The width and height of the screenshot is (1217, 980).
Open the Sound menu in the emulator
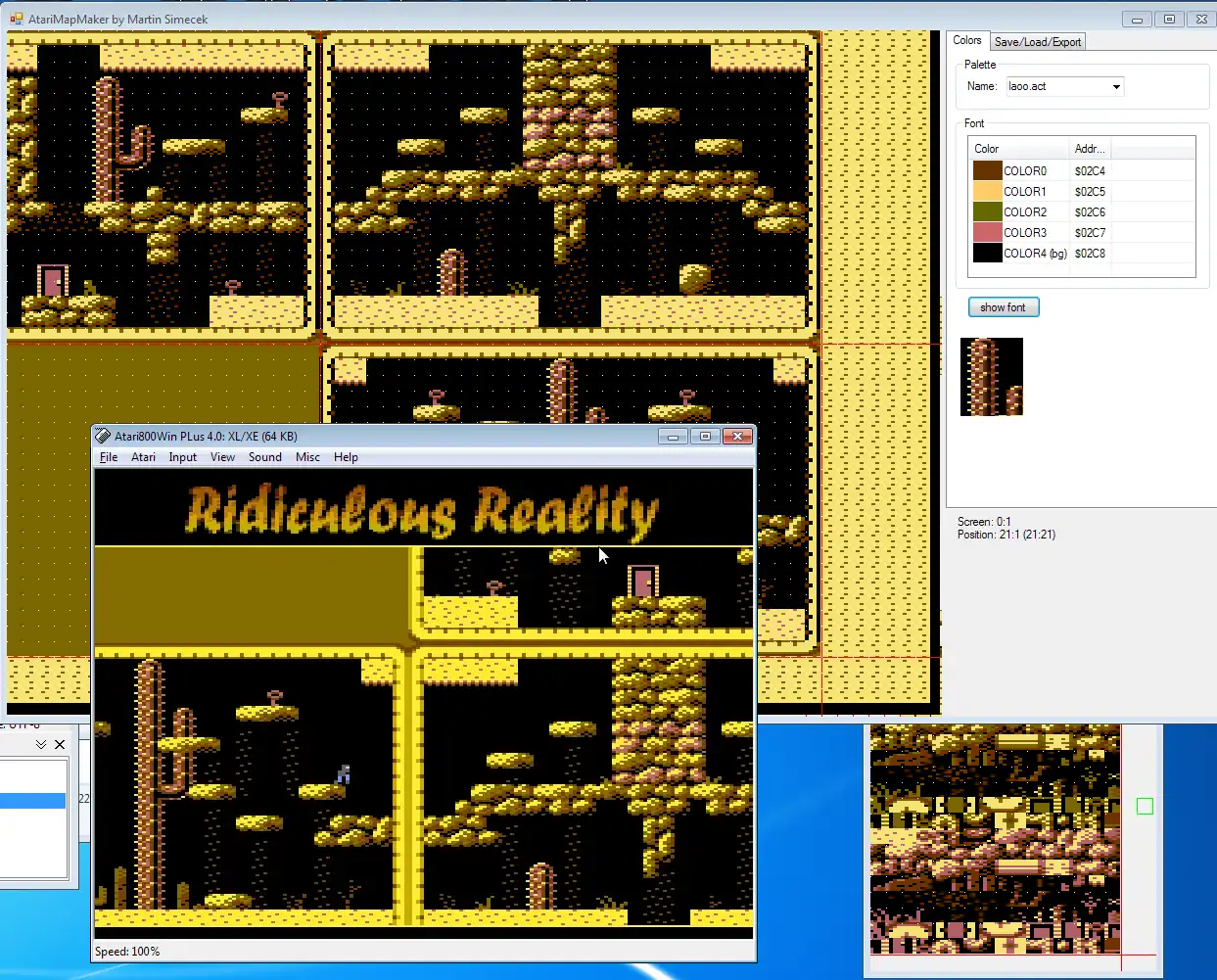point(264,457)
